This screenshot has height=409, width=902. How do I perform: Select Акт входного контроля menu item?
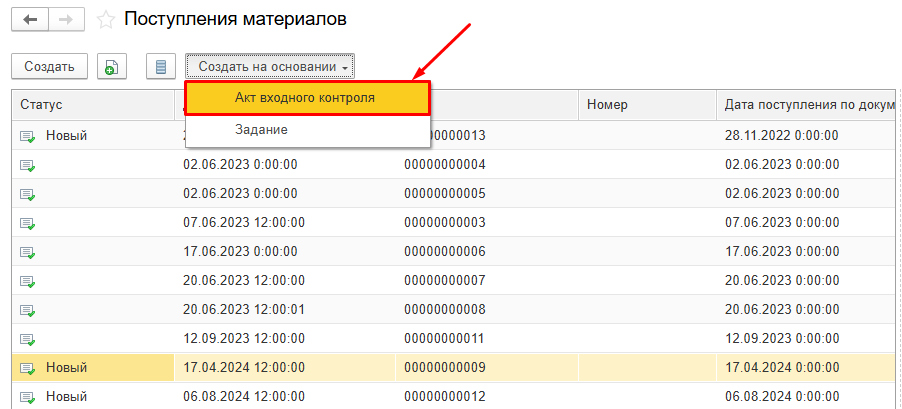coord(306,98)
